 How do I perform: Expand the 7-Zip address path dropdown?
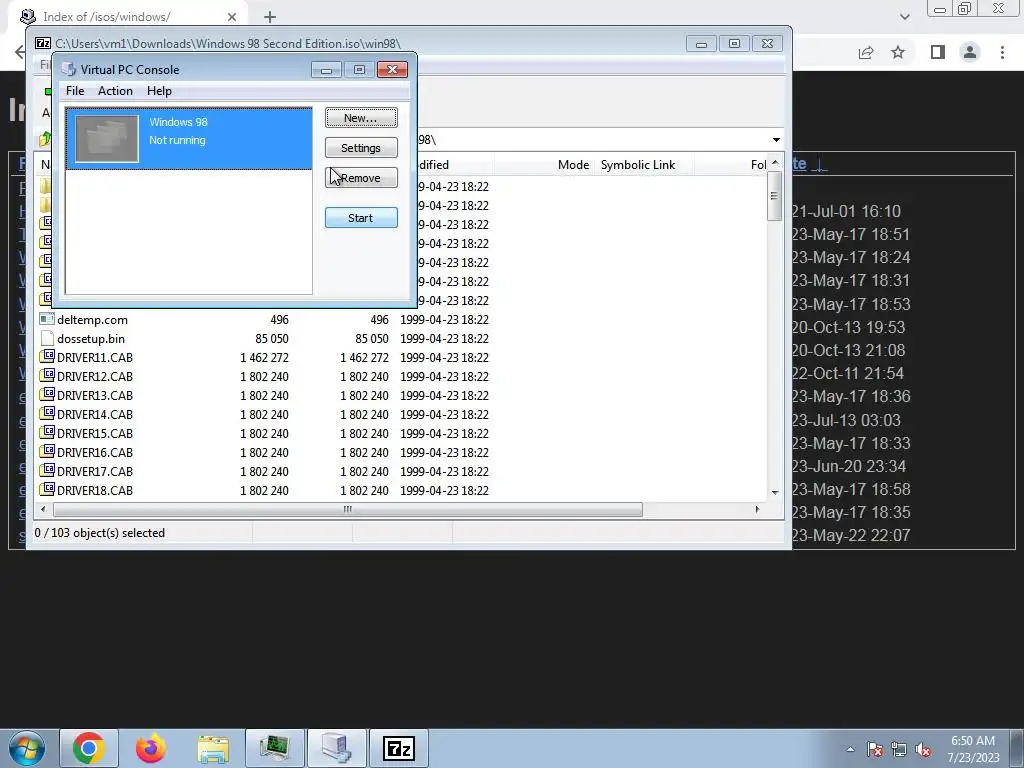click(776, 140)
